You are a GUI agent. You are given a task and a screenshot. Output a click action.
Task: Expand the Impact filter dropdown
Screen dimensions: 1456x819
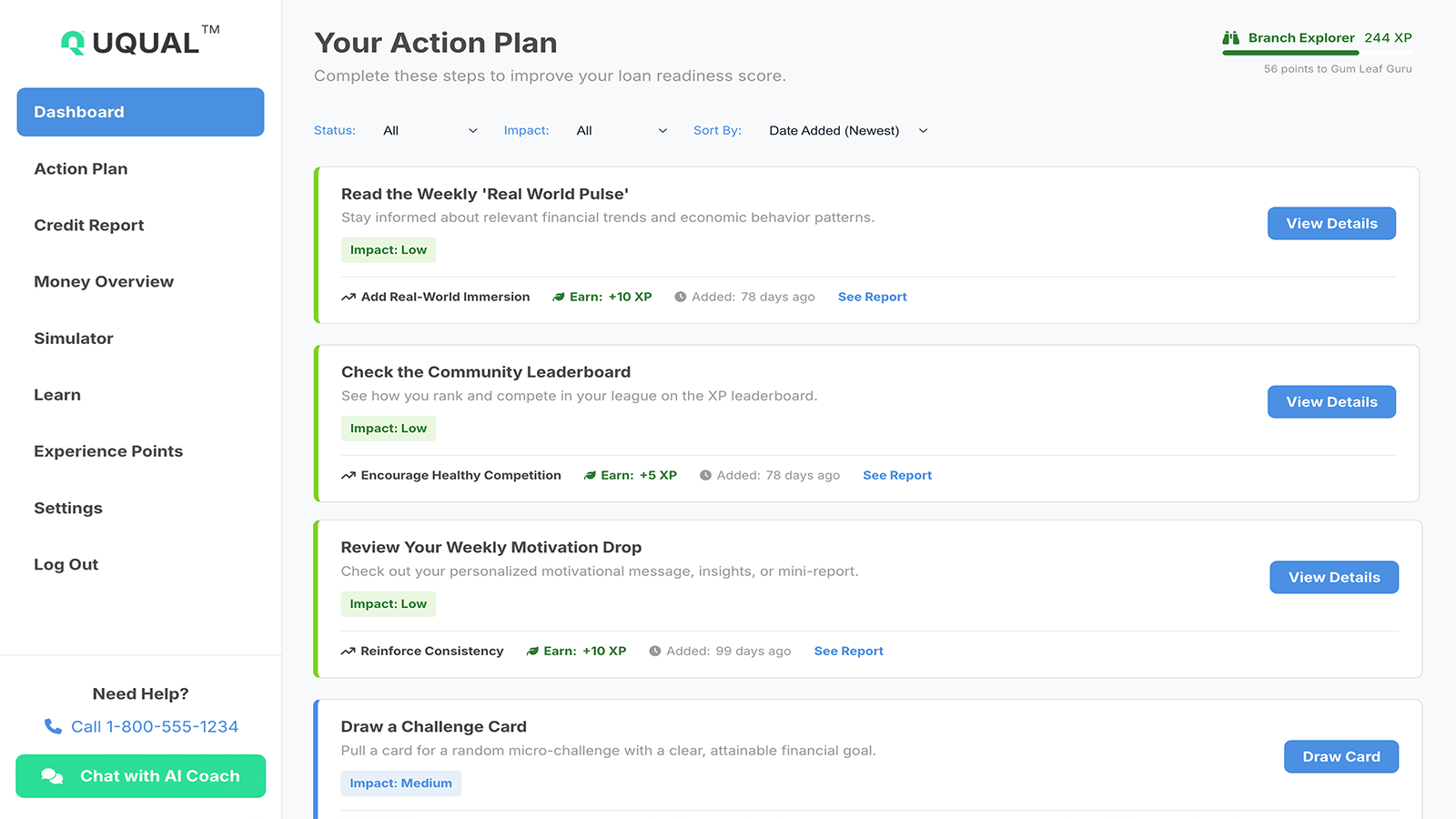pyautogui.click(x=622, y=131)
